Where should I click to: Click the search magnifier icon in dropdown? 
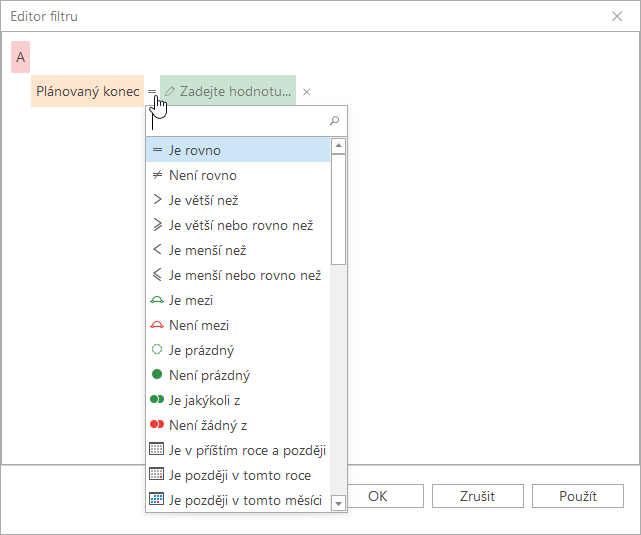[x=334, y=121]
